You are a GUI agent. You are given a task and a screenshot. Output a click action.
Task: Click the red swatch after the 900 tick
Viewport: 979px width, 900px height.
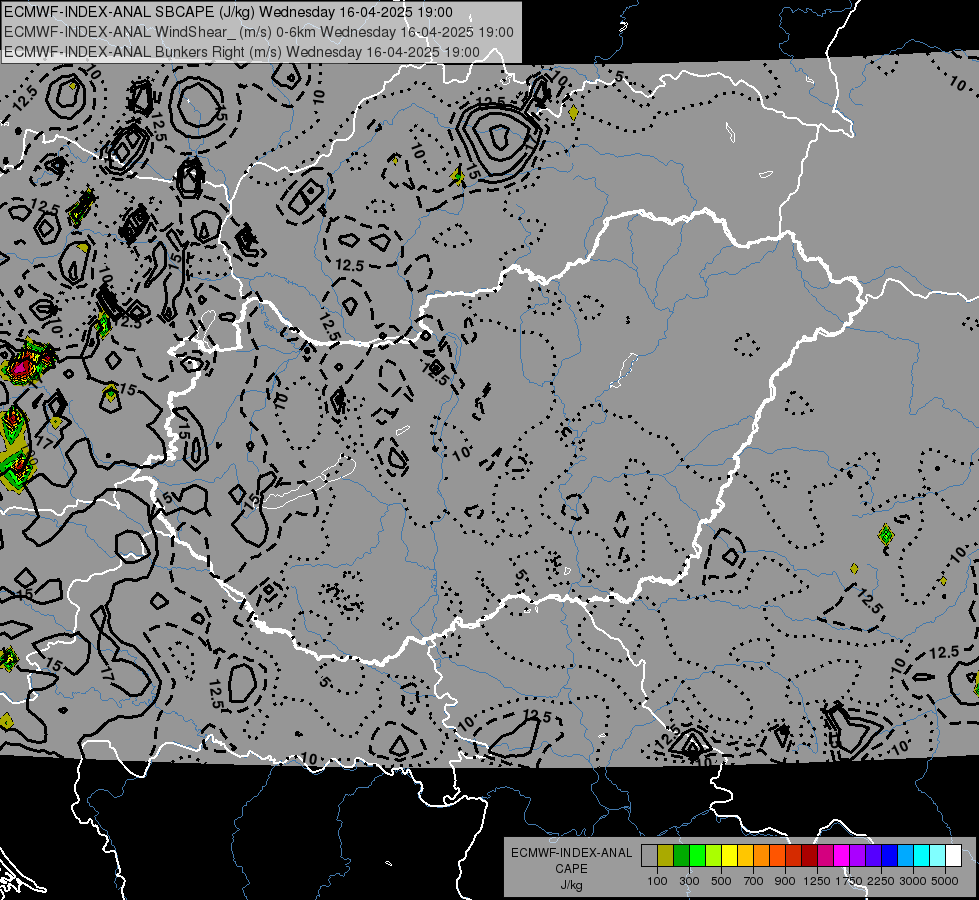coord(794,856)
